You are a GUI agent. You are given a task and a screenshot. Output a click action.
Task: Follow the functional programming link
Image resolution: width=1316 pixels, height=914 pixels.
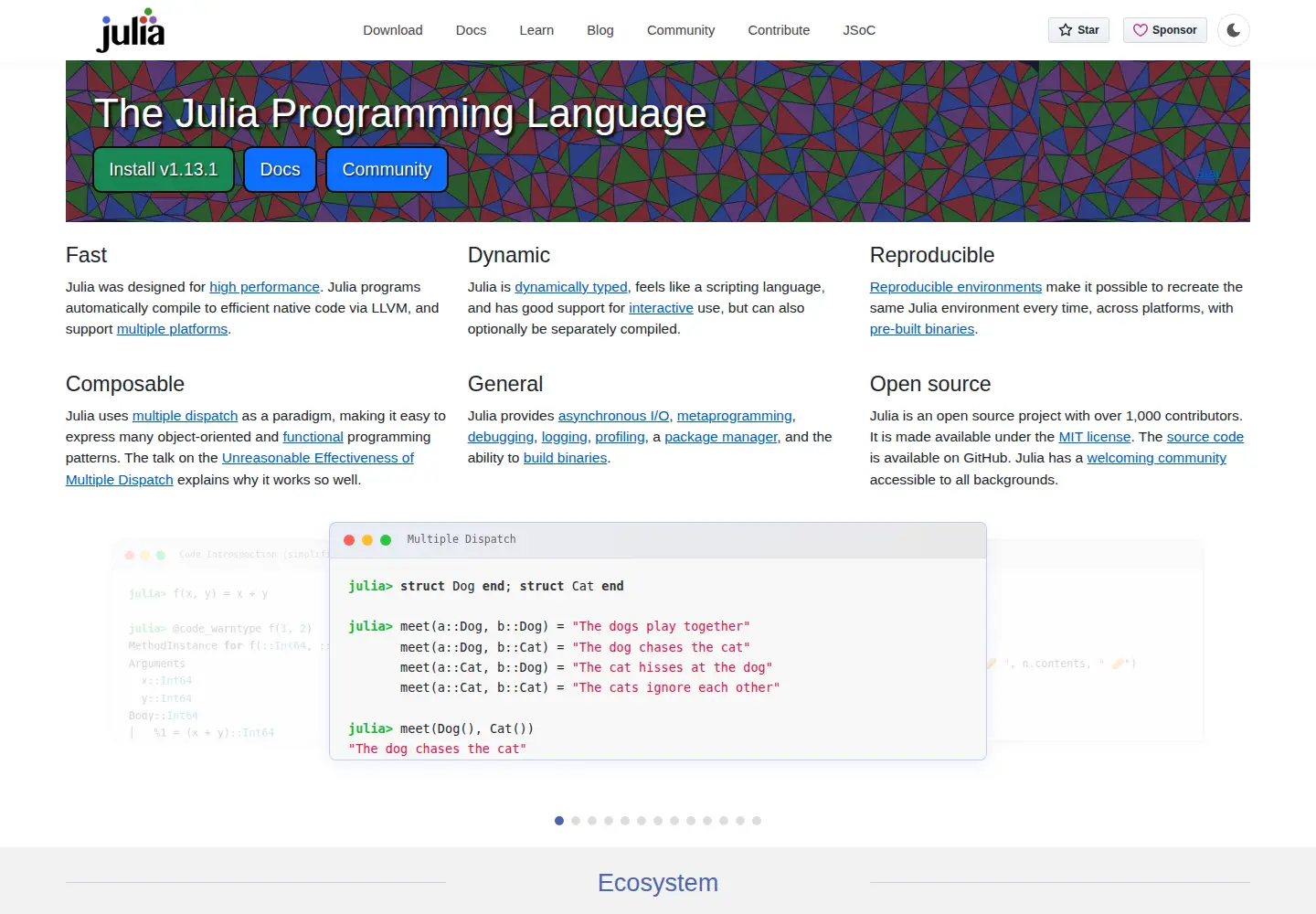313,437
